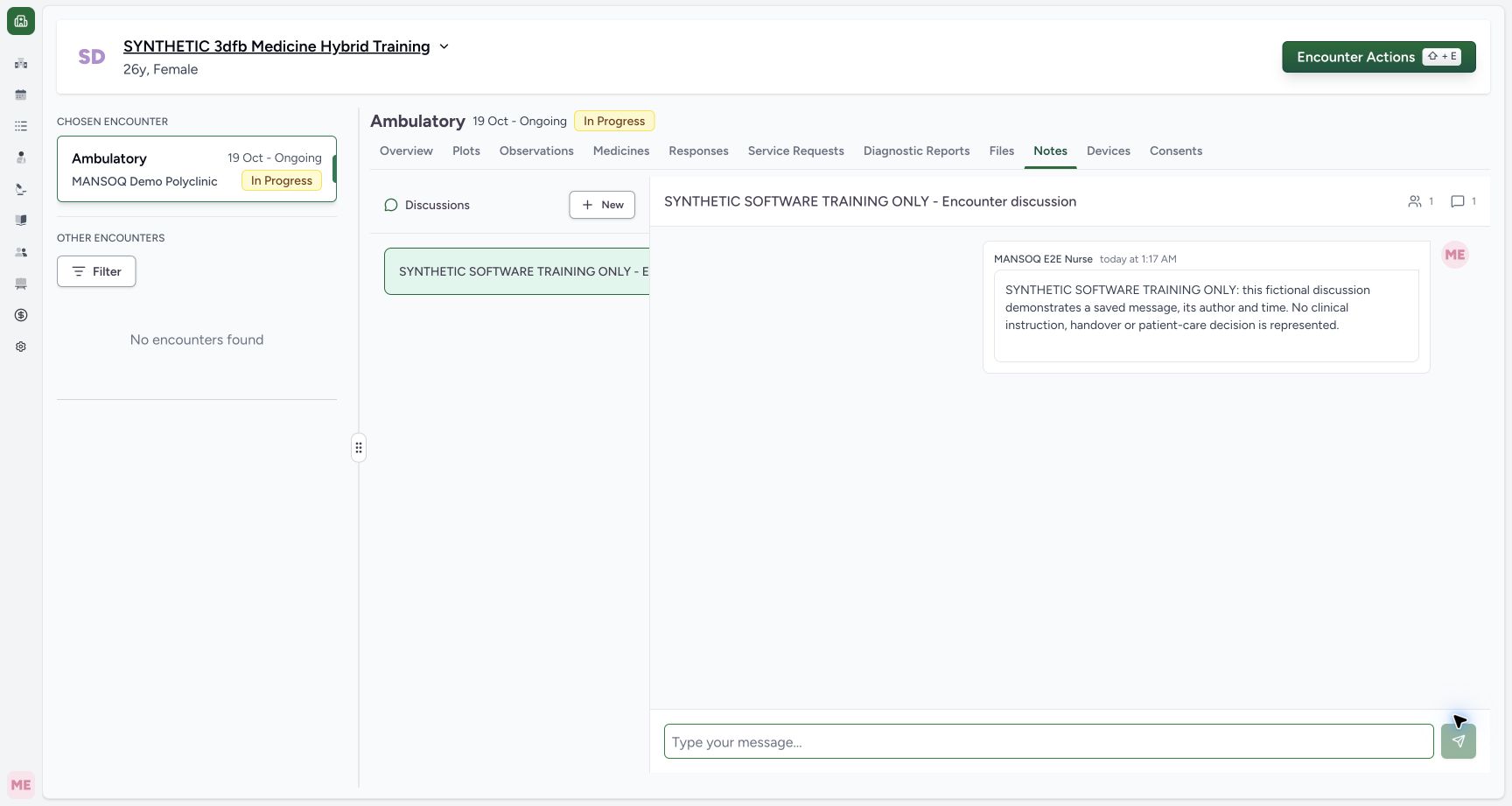The height and width of the screenshot is (806, 1512).
Task: Create a New discussion thread
Action: [x=602, y=205]
